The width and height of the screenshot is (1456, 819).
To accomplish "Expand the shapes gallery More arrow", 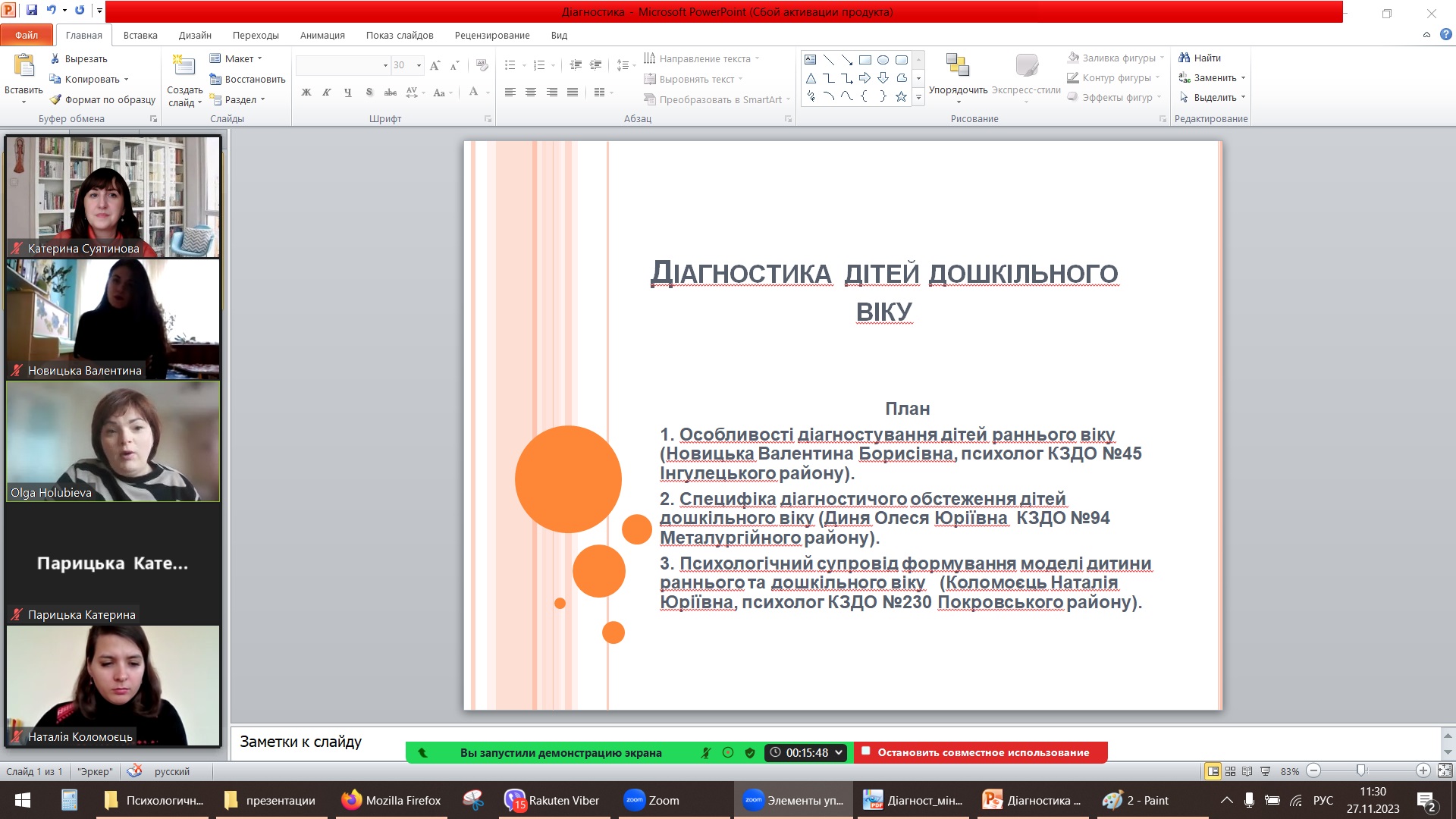I will (918, 97).
